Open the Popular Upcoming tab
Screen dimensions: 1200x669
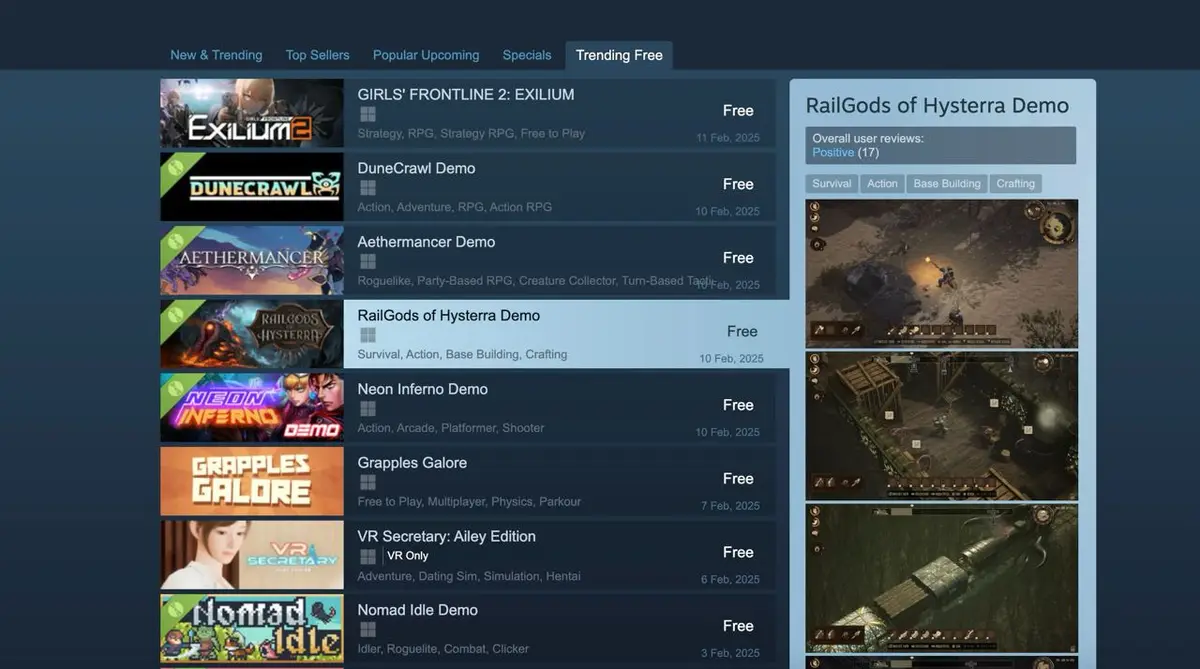[426, 55]
